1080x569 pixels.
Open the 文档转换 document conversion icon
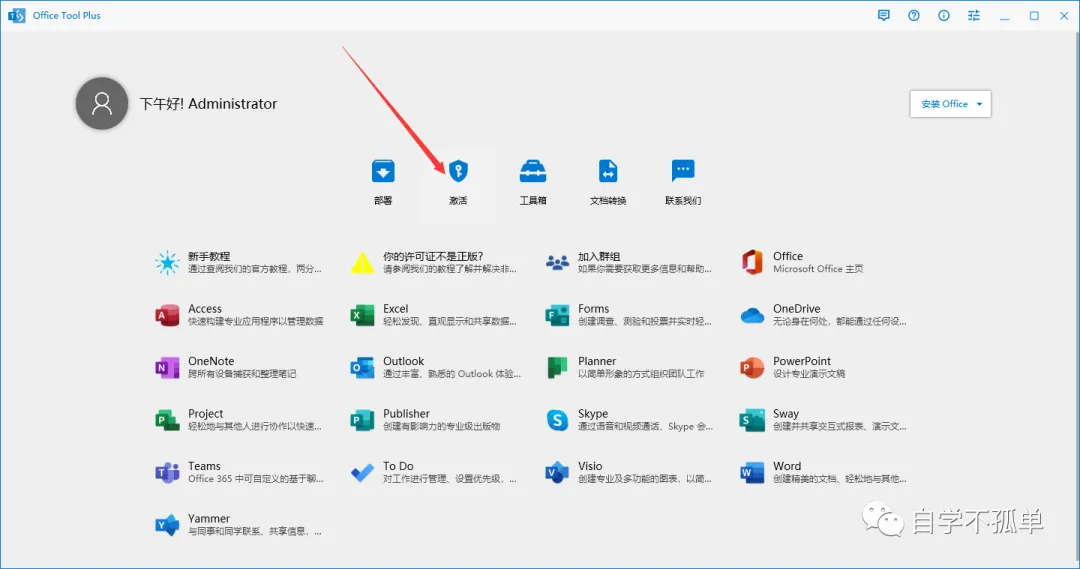(608, 171)
